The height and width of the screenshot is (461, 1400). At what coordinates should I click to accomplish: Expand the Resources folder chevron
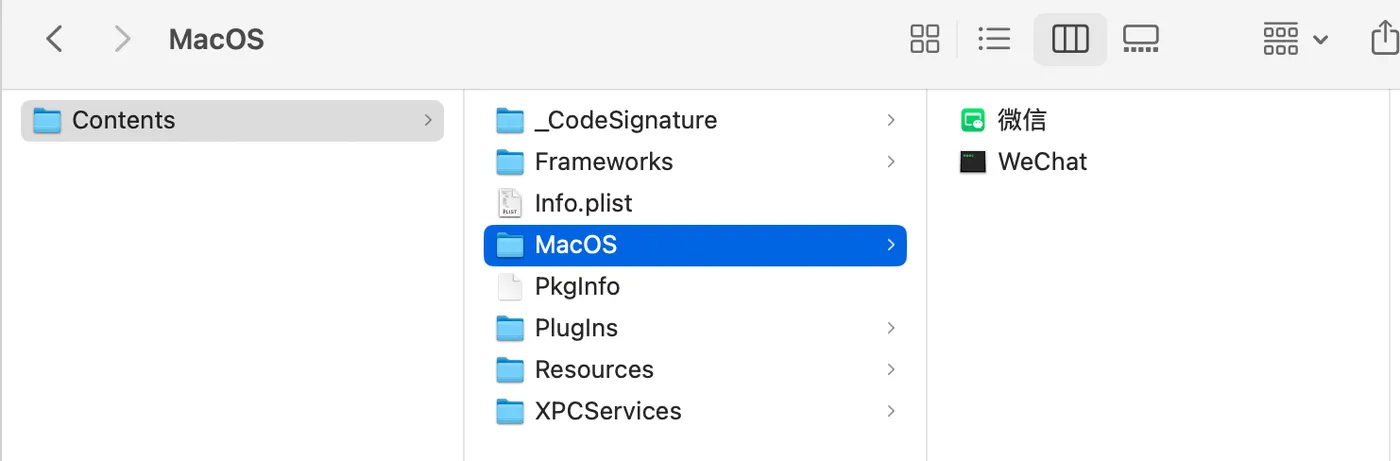tap(890, 370)
